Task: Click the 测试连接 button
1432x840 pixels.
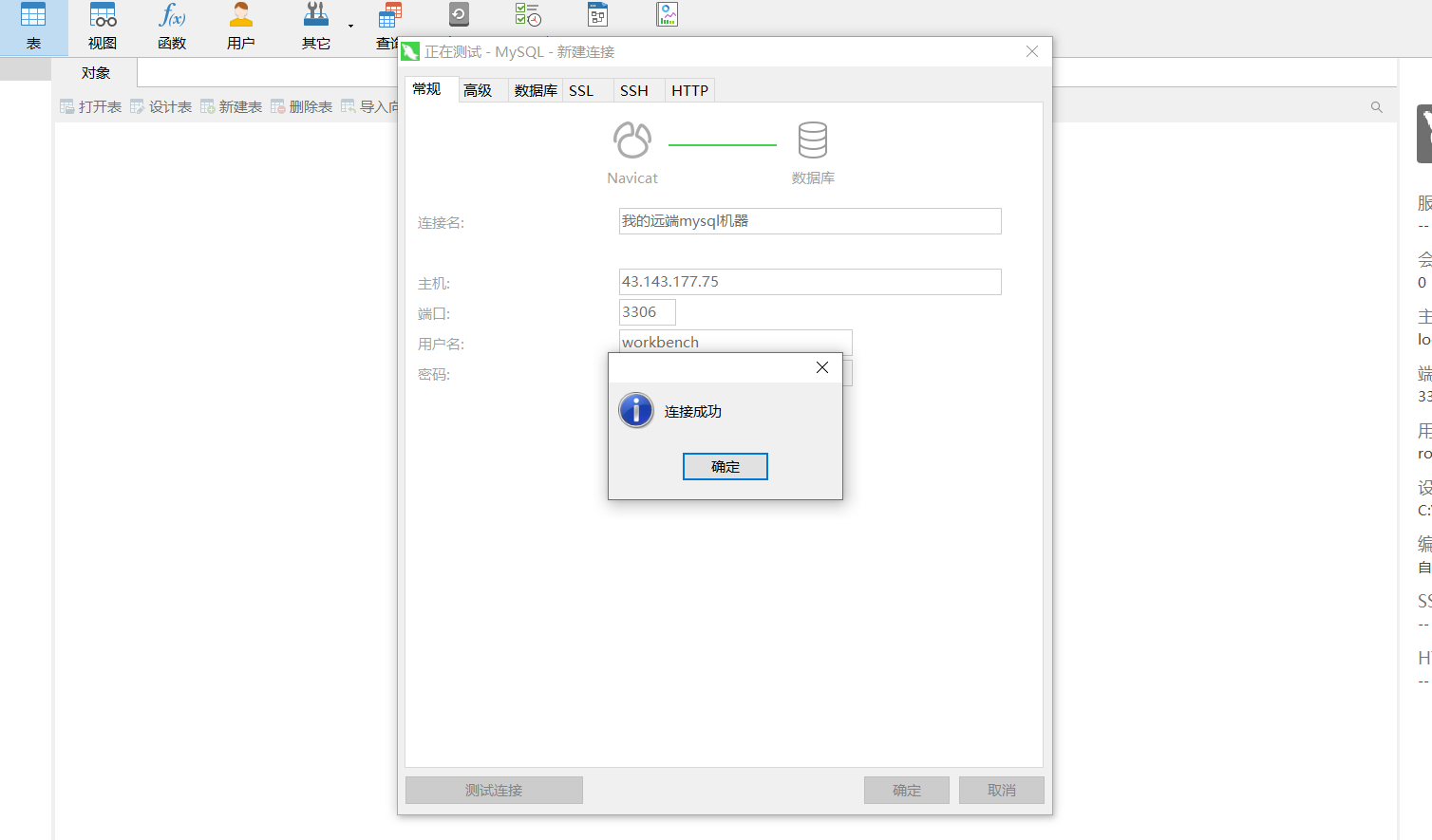Action: click(494, 791)
